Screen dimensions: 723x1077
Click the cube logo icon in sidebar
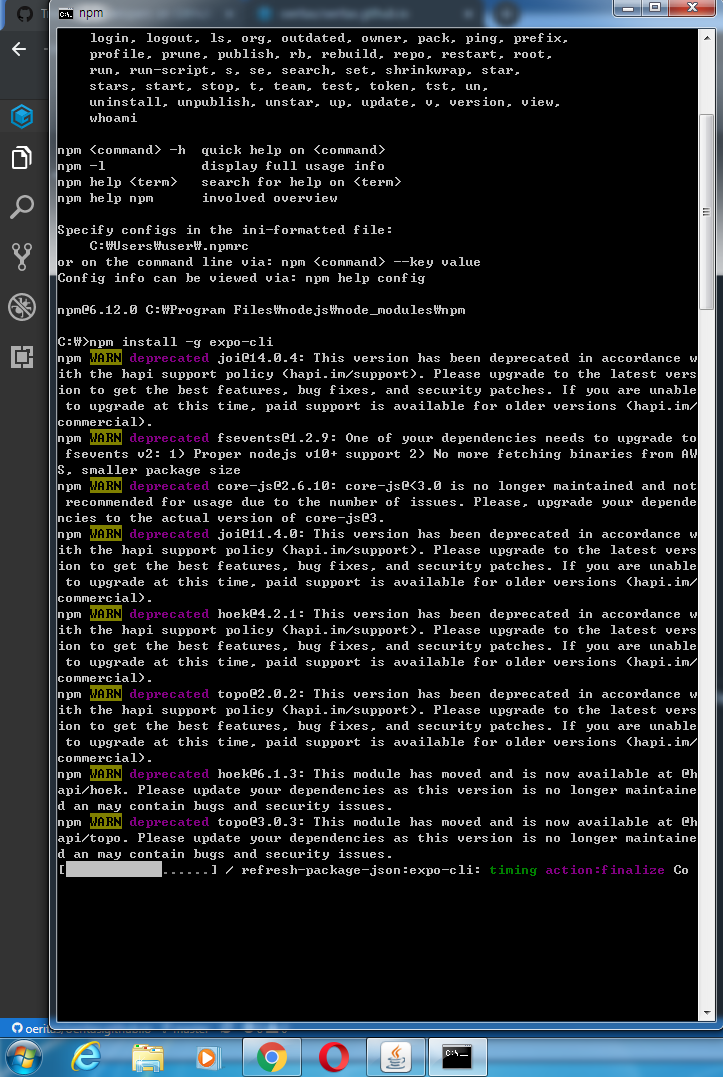(x=22, y=116)
